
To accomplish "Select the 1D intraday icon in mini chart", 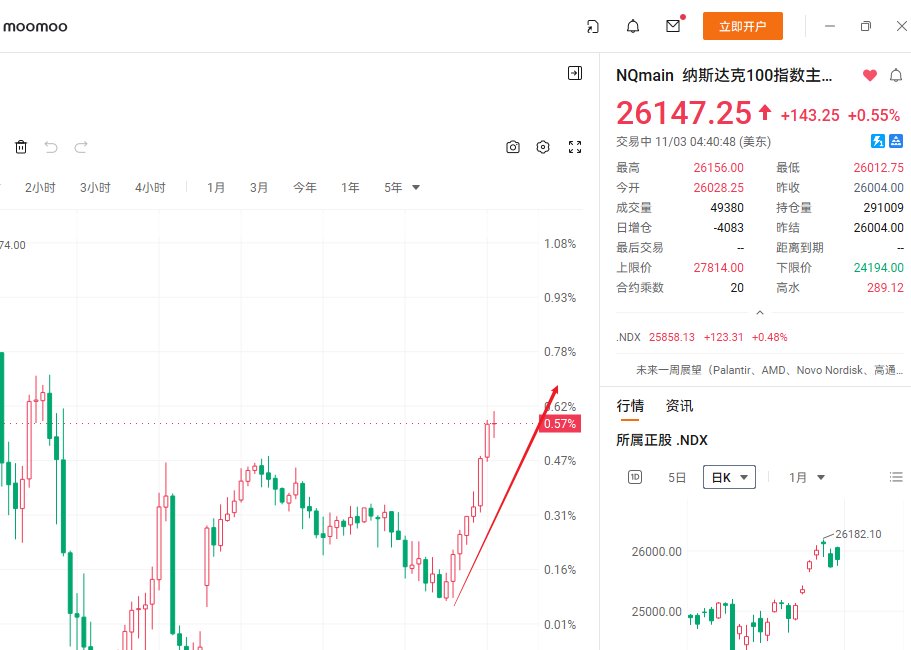I will (x=635, y=477).
